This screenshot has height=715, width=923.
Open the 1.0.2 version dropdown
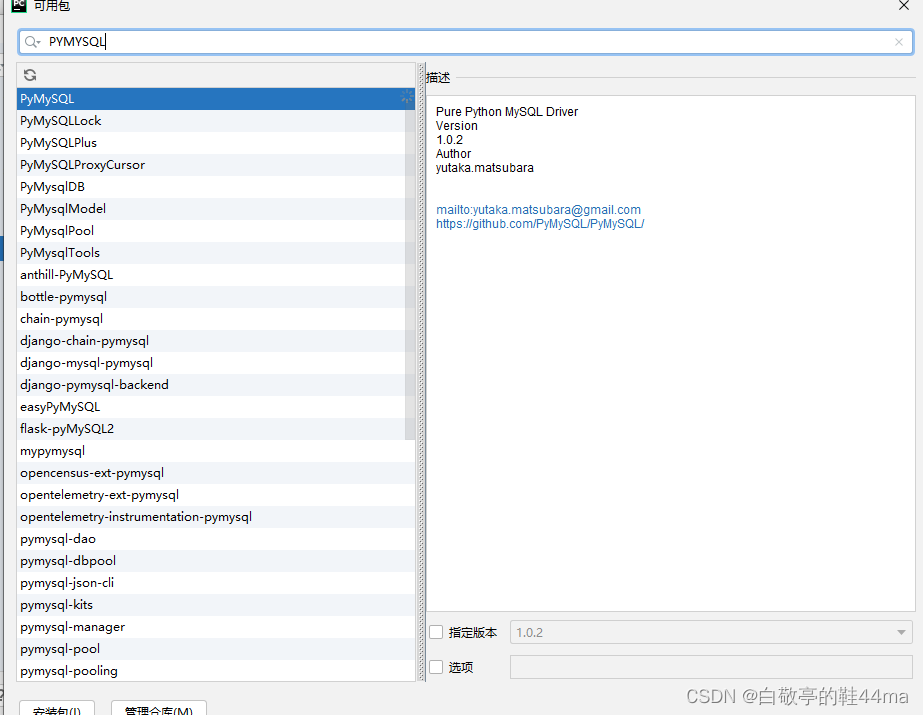[x=711, y=633]
